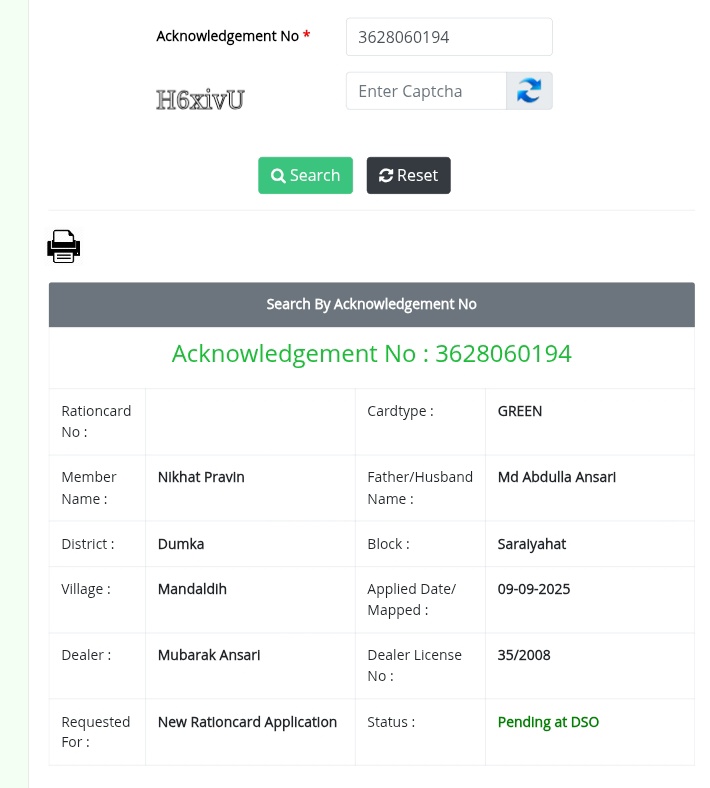Click the Search By Acknowledgement No header
The height and width of the screenshot is (788, 710).
coord(371,305)
